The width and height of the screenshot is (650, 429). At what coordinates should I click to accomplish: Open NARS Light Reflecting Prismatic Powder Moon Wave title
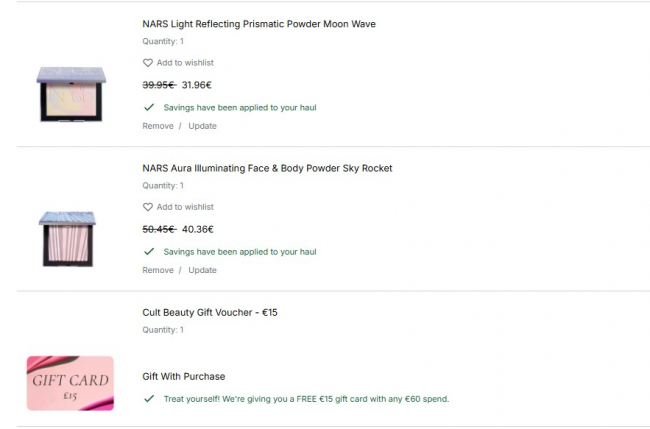pos(259,24)
